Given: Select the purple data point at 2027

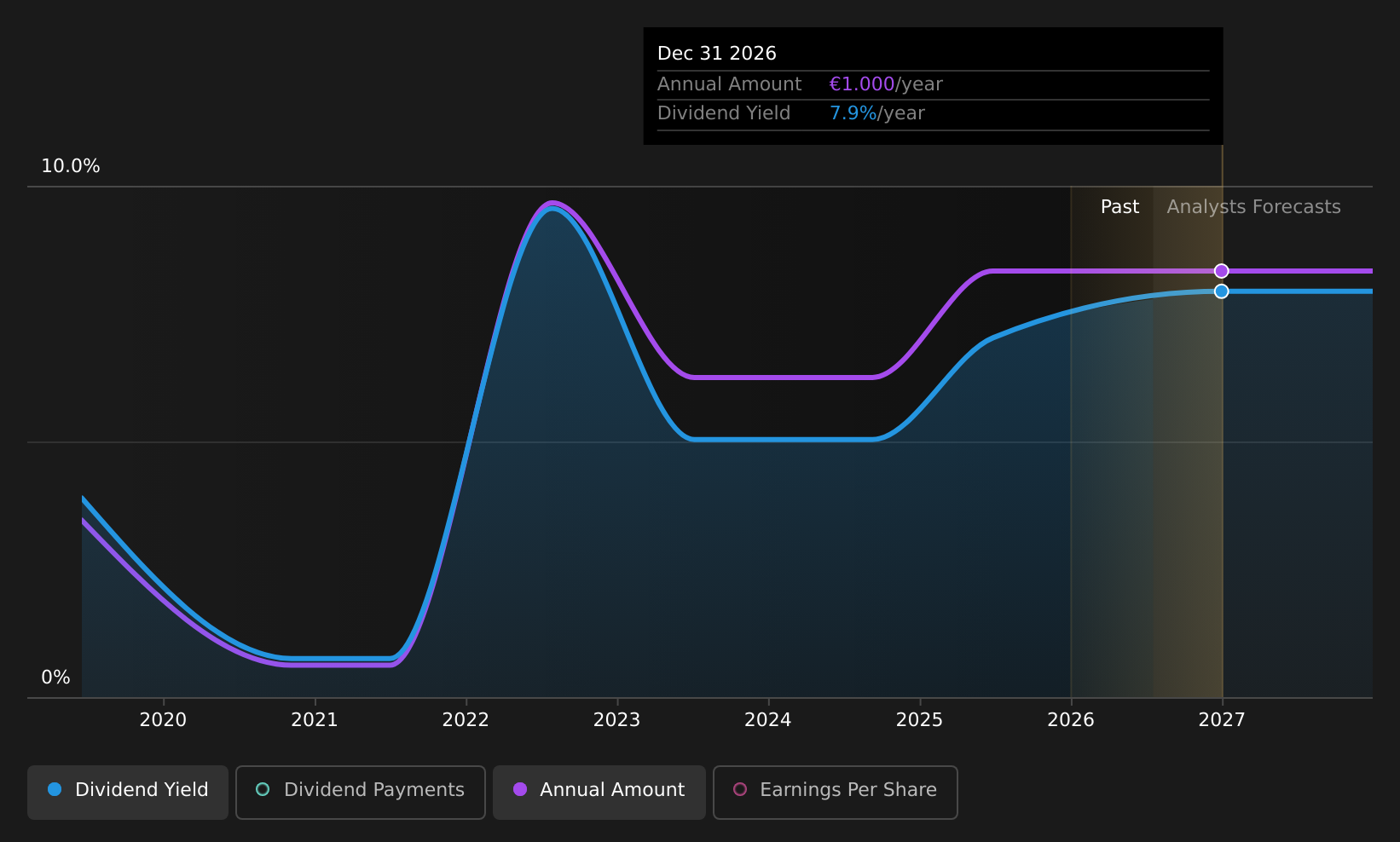Looking at the screenshot, I should (1222, 271).
